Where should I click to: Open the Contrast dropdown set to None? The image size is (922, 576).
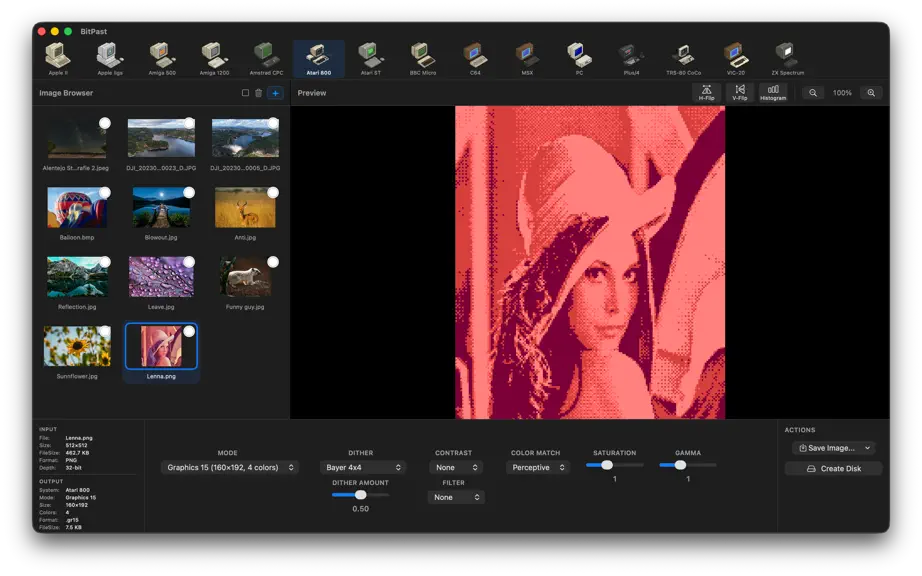coord(456,467)
